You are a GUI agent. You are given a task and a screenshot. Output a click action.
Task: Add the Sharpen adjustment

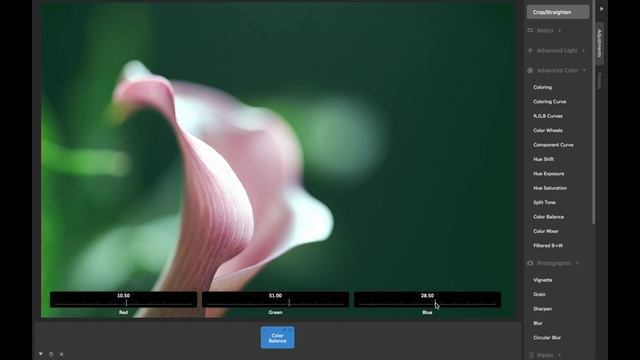pyautogui.click(x=542, y=309)
